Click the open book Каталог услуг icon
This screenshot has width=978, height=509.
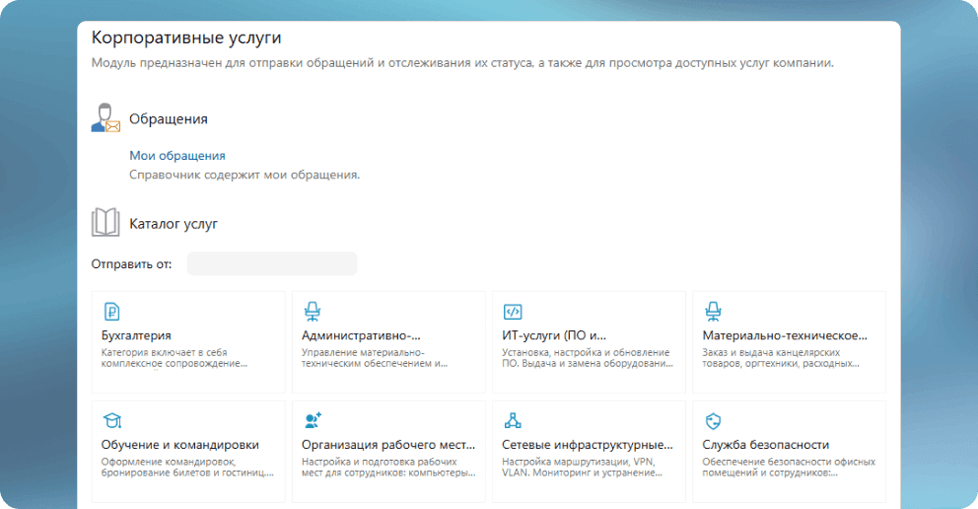105,223
